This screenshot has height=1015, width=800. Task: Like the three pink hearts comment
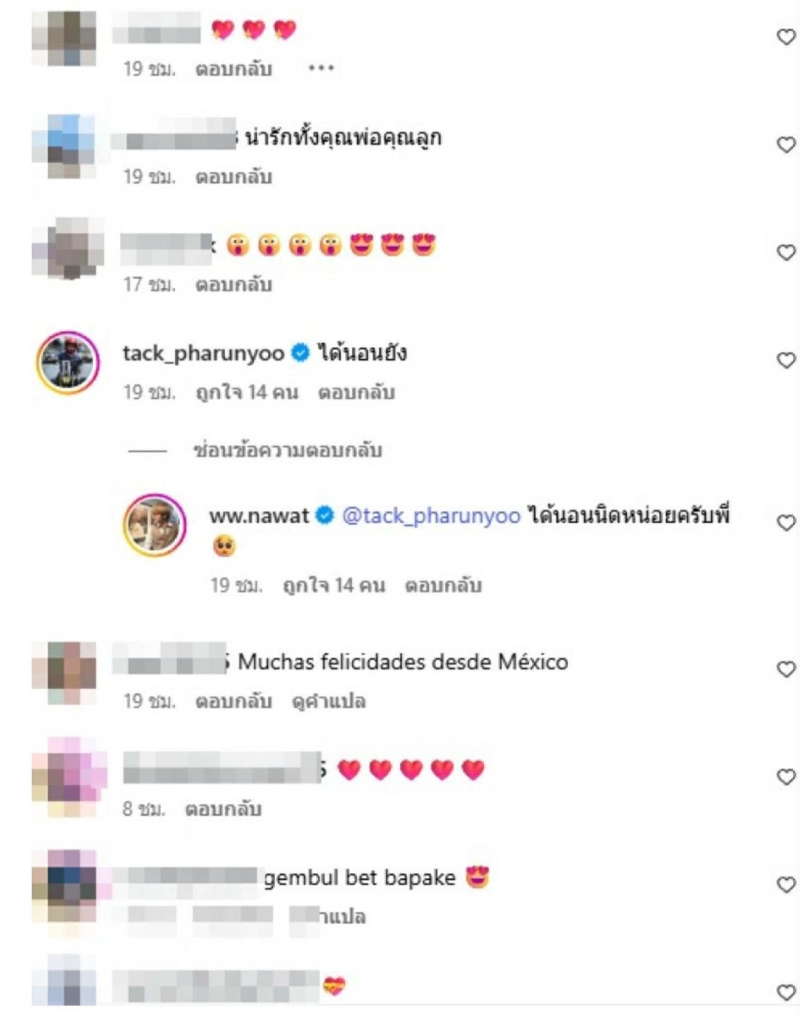(786, 37)
